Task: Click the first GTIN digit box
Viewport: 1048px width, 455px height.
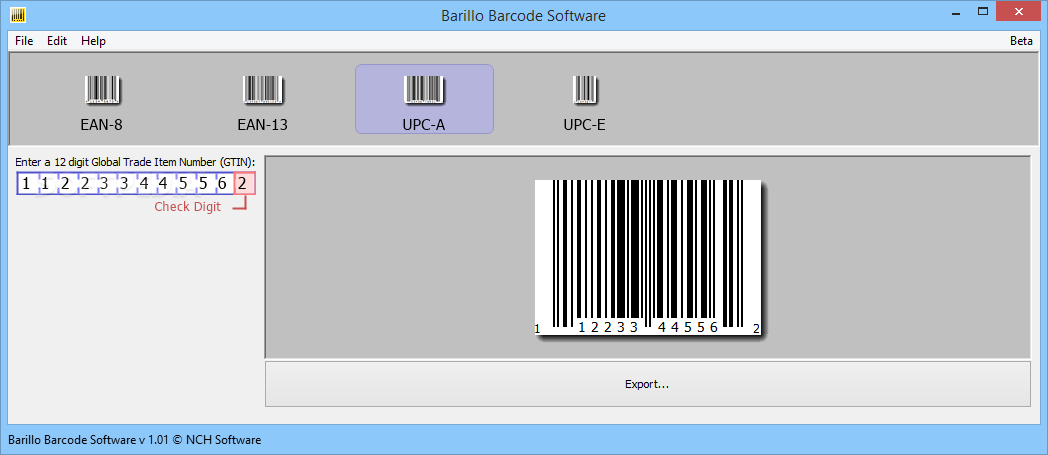Action: [26, 183]
